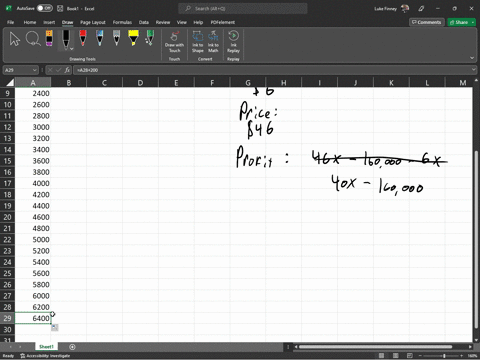Image resolution: width=480 pixels, height=360 pixels.
Task: Open the Data tab
Action: tap(144, 22)
